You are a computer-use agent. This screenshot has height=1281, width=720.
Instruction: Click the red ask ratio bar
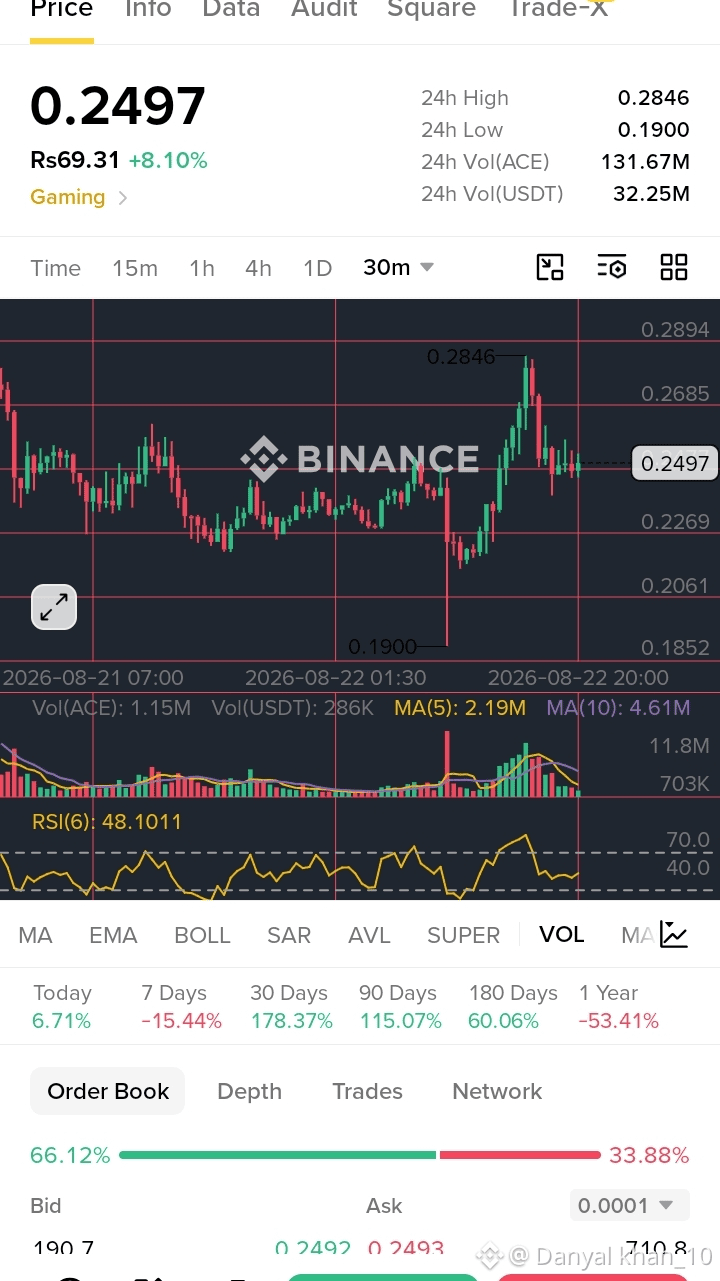520,1155
